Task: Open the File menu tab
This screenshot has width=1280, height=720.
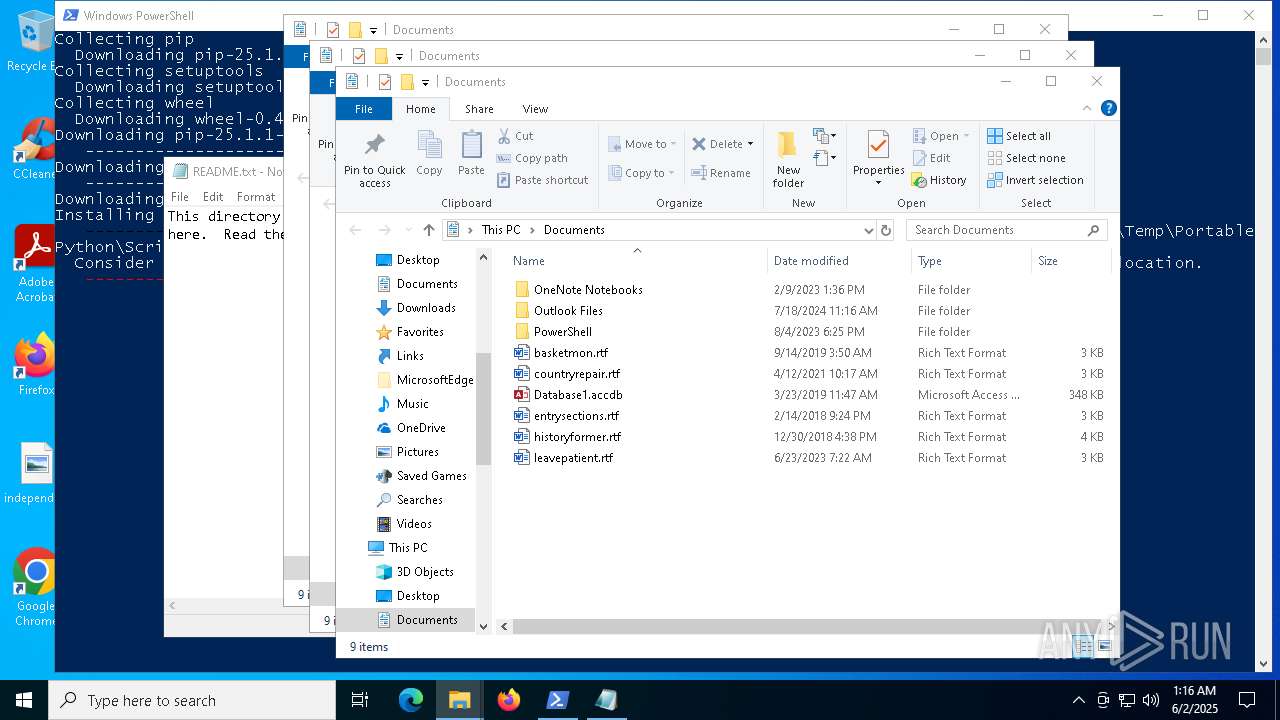Action: 364,109
